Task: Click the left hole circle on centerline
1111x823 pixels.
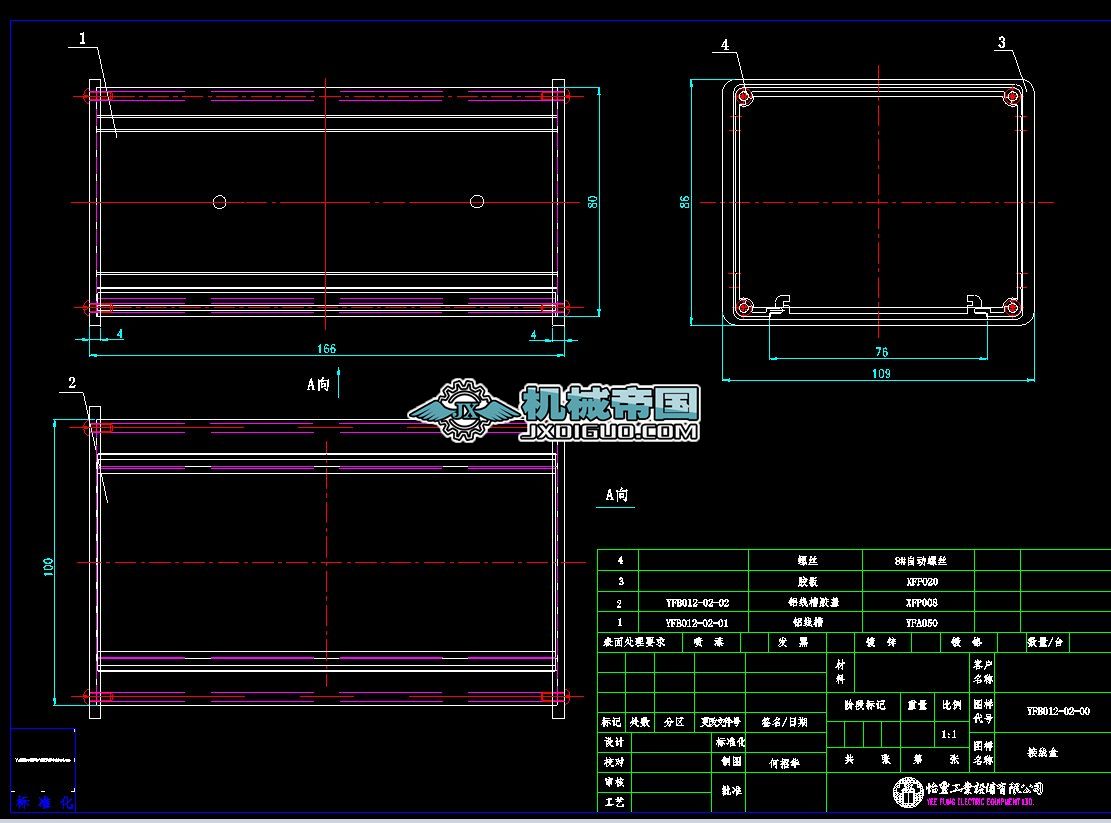Action: [x=220, y=202]
